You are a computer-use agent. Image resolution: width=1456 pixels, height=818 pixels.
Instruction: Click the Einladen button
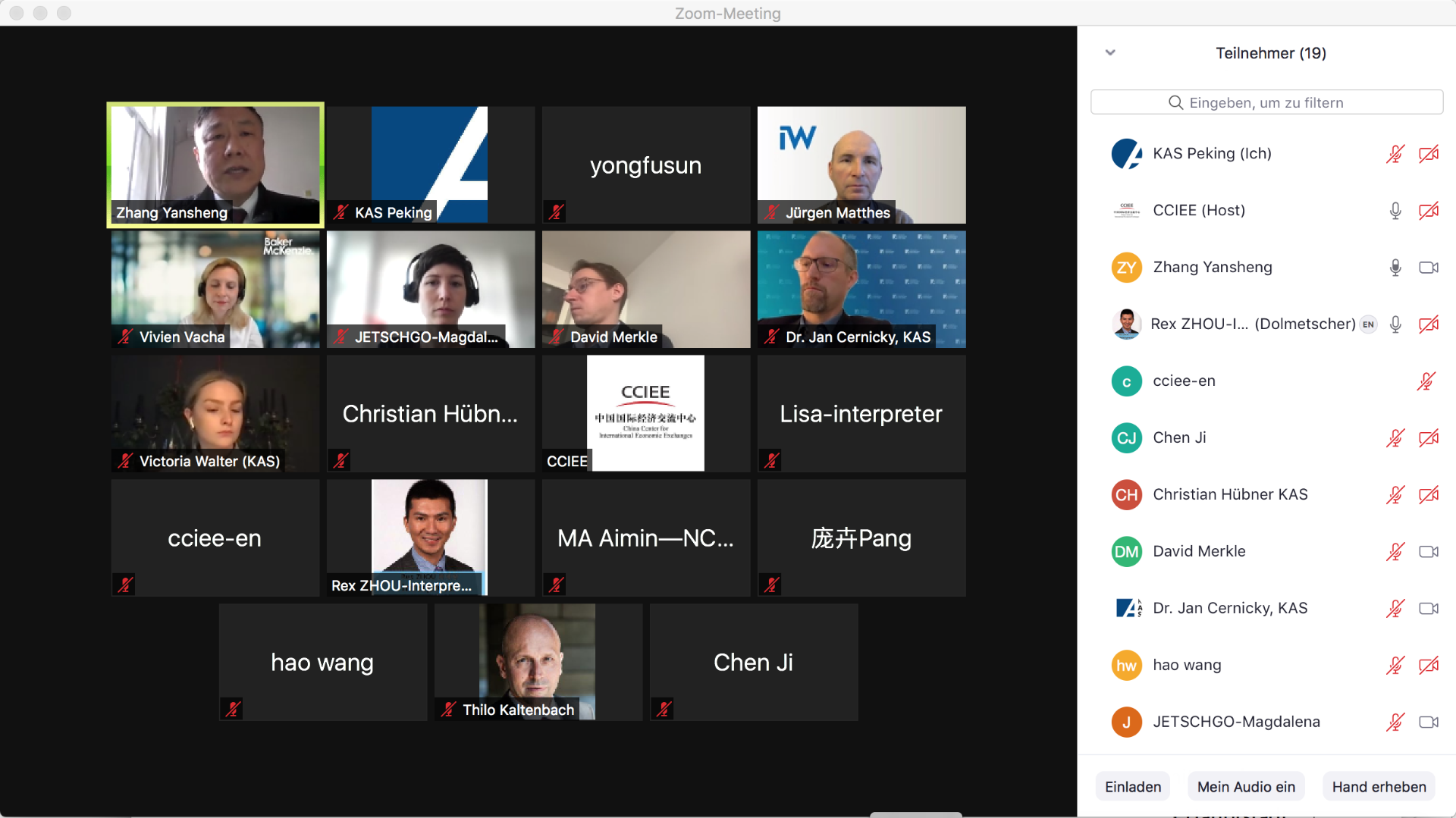click(x=1133, y=787)
